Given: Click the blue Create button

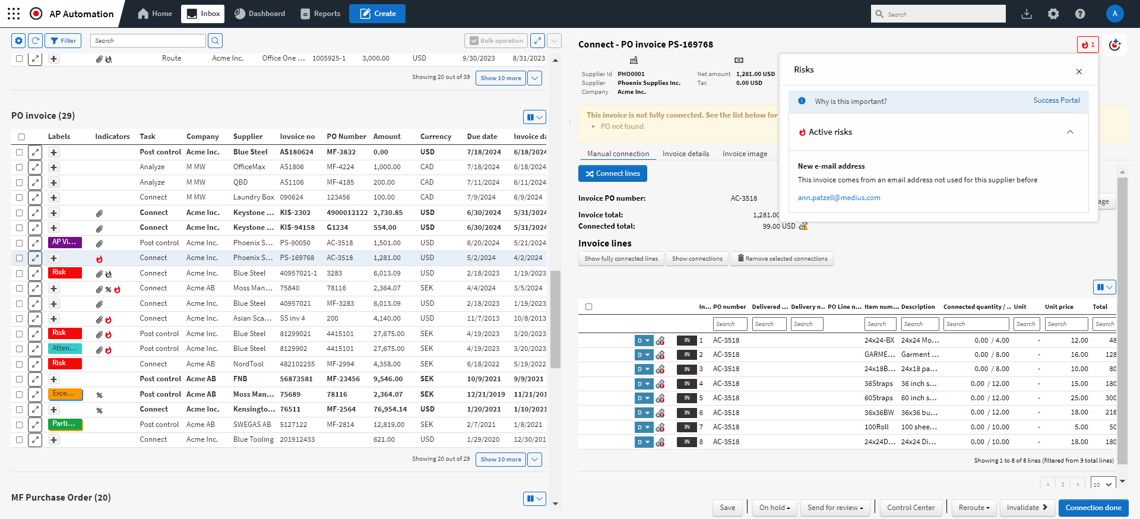Looking at the screenshot, I should (x=377, y=14).
